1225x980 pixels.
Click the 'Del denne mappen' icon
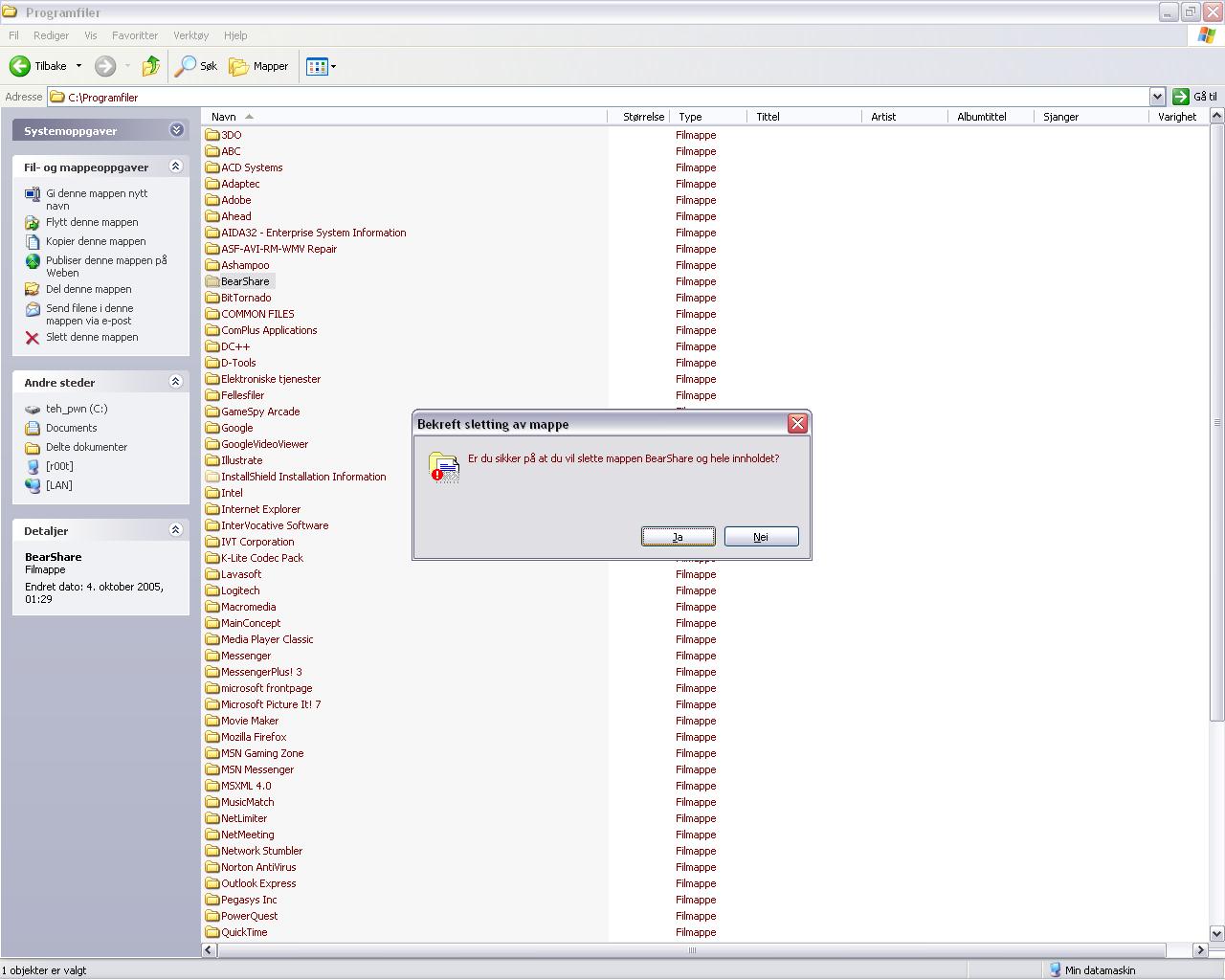point(33,289)
